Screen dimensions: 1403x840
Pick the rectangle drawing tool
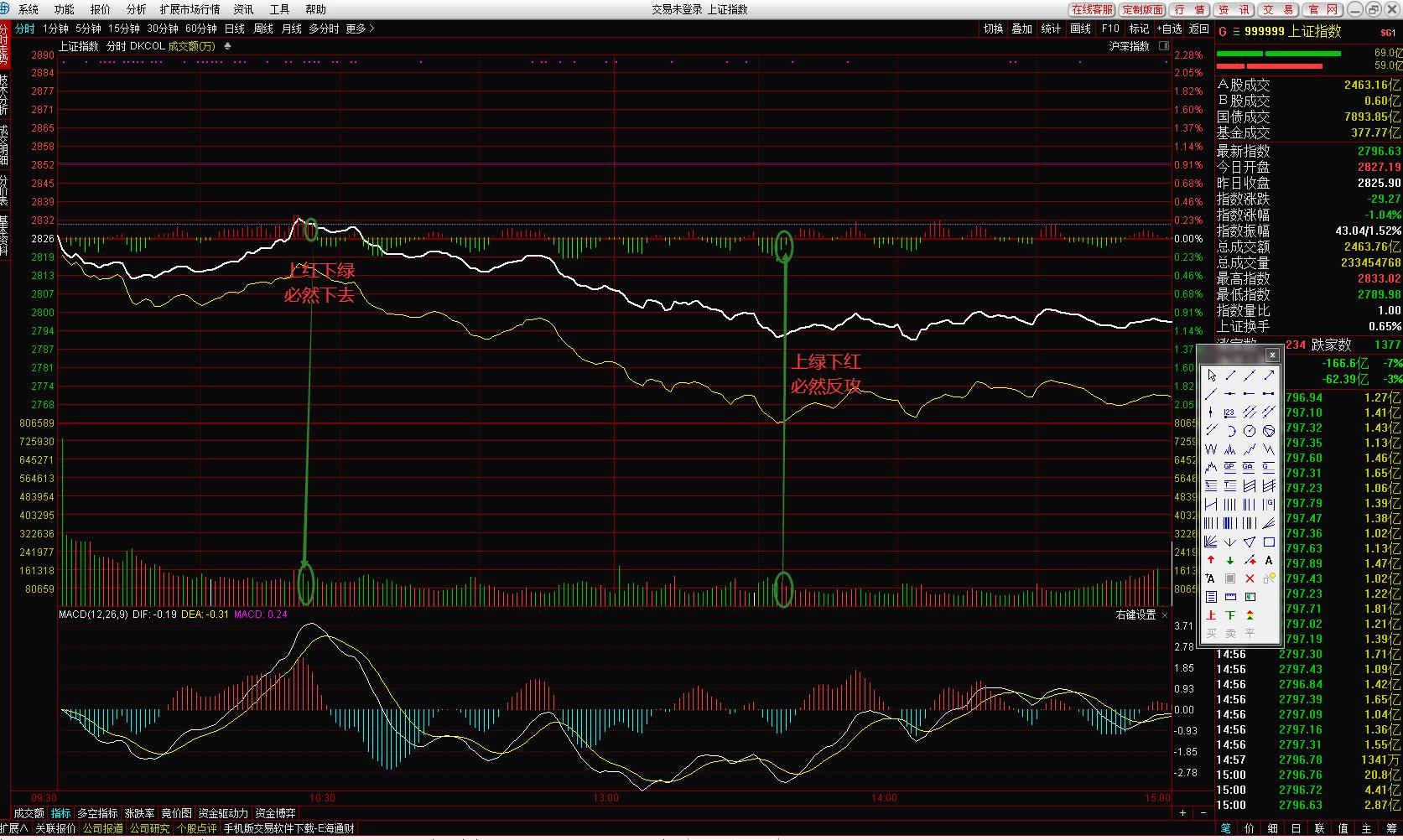[x=1269, y=542]
